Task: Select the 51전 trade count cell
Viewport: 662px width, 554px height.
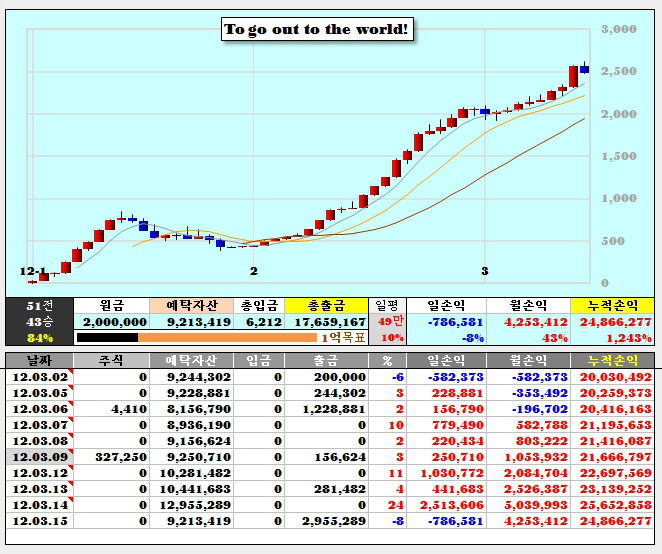Action: point(39,306)
